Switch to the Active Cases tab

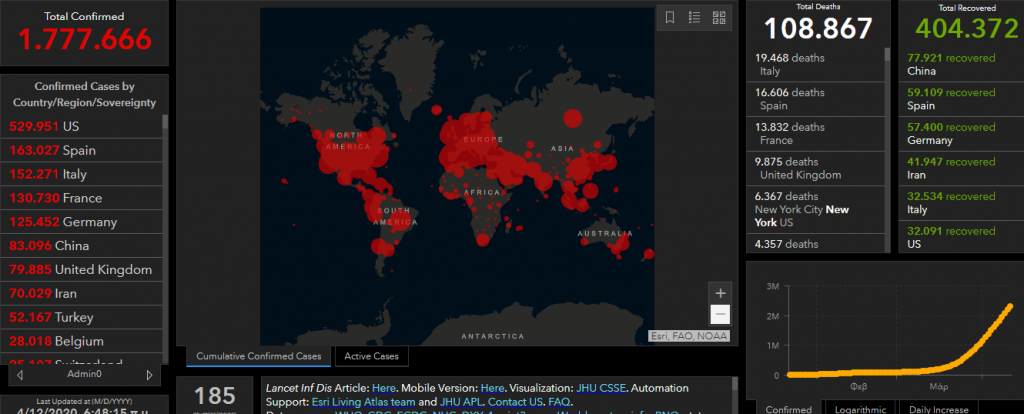371,356
